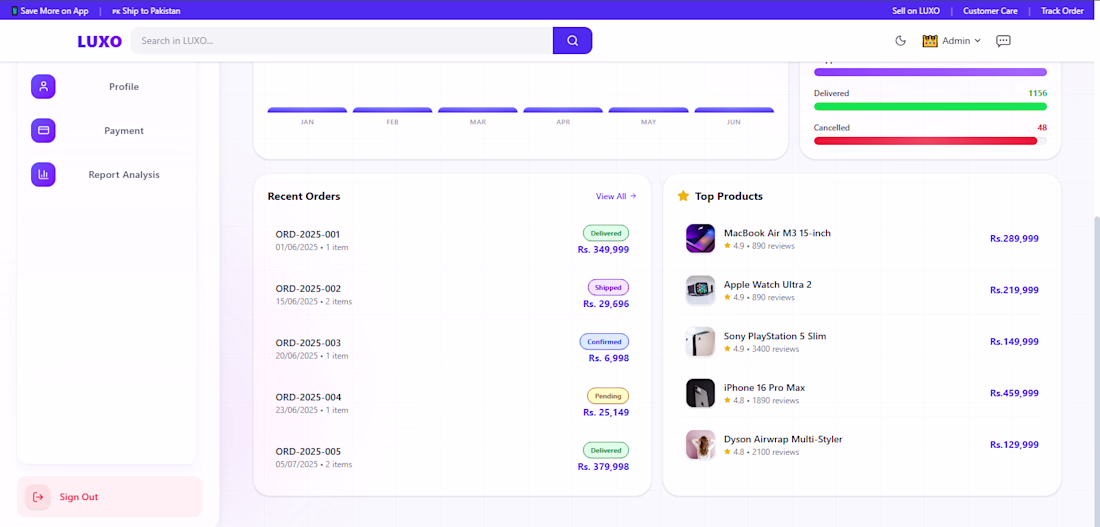Select order ORD-2025-005
This screenshot has height=527, width=1100.
452,458
